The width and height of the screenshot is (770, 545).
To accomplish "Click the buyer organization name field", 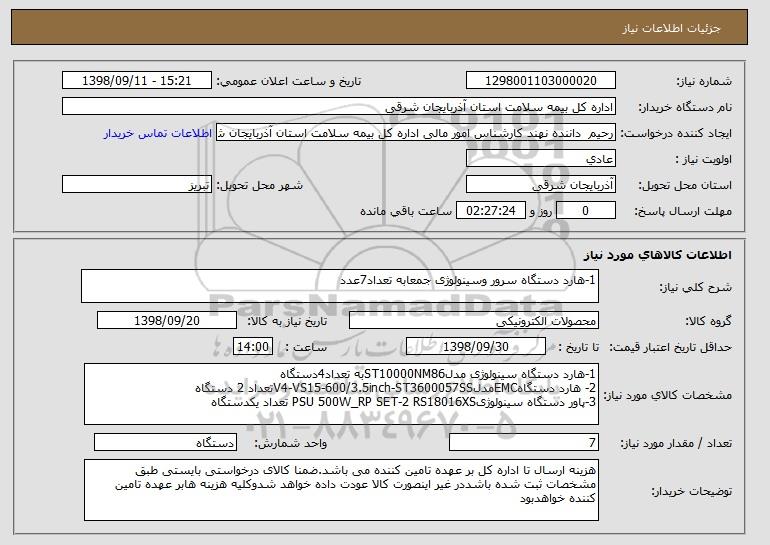I will pos(339,107).
